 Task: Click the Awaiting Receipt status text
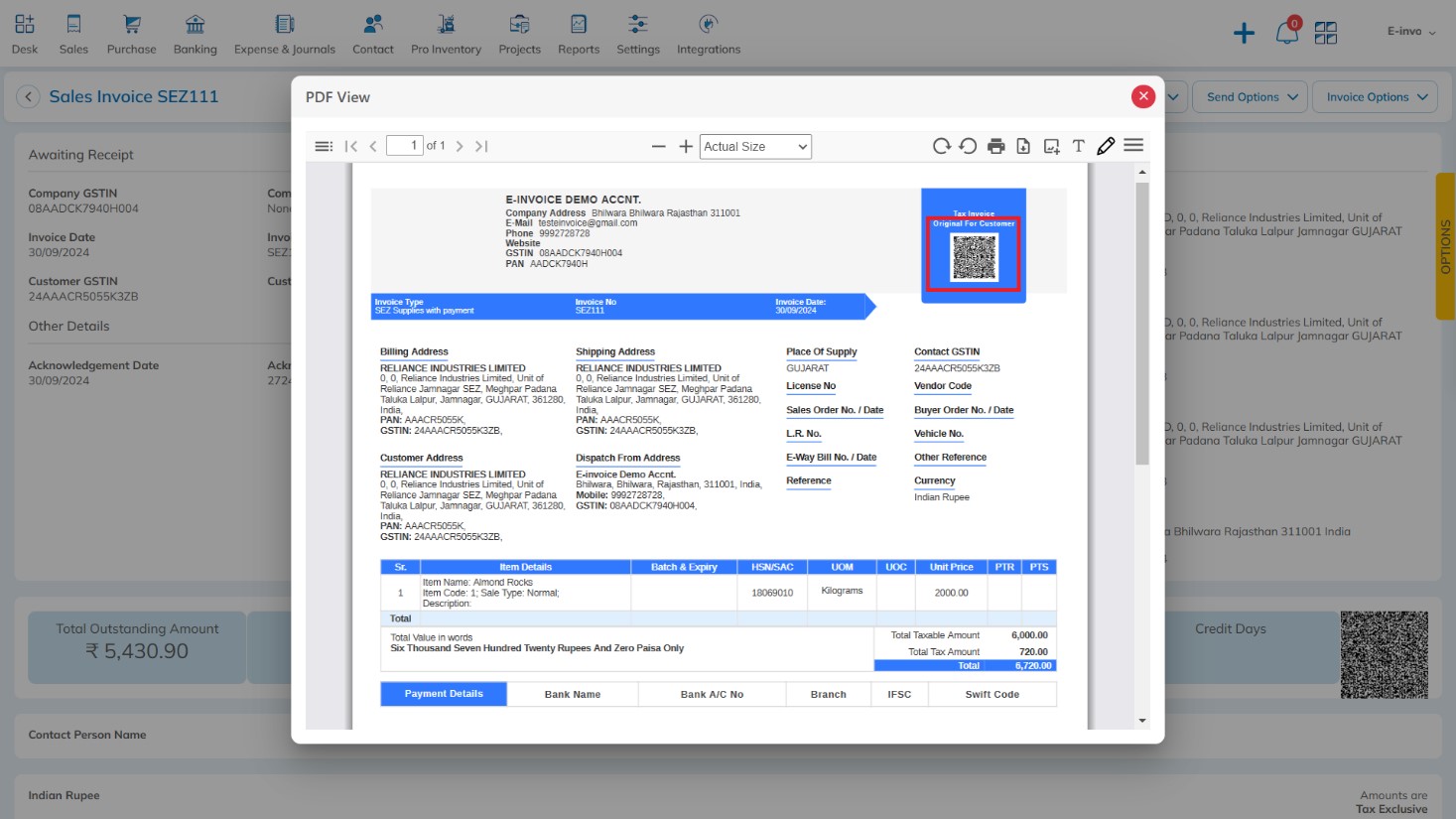[81, 155]
